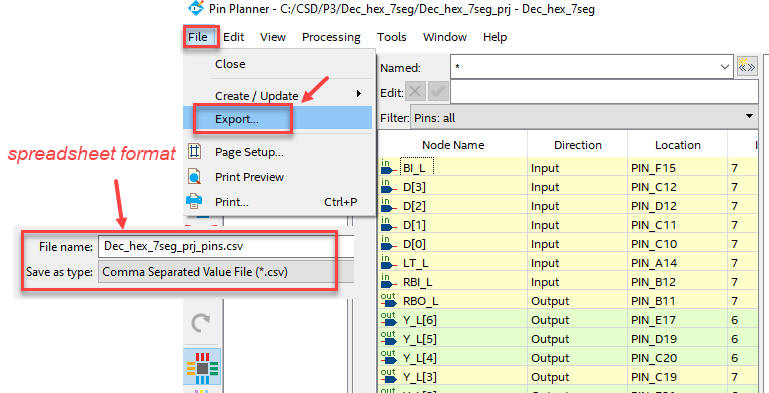Click the File name input field

(226, 246)
